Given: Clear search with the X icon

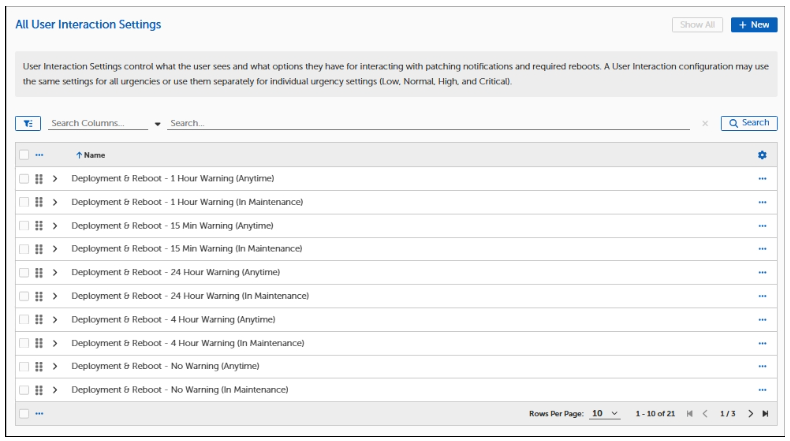Looking at the screenshot, I should pos(705,123).
